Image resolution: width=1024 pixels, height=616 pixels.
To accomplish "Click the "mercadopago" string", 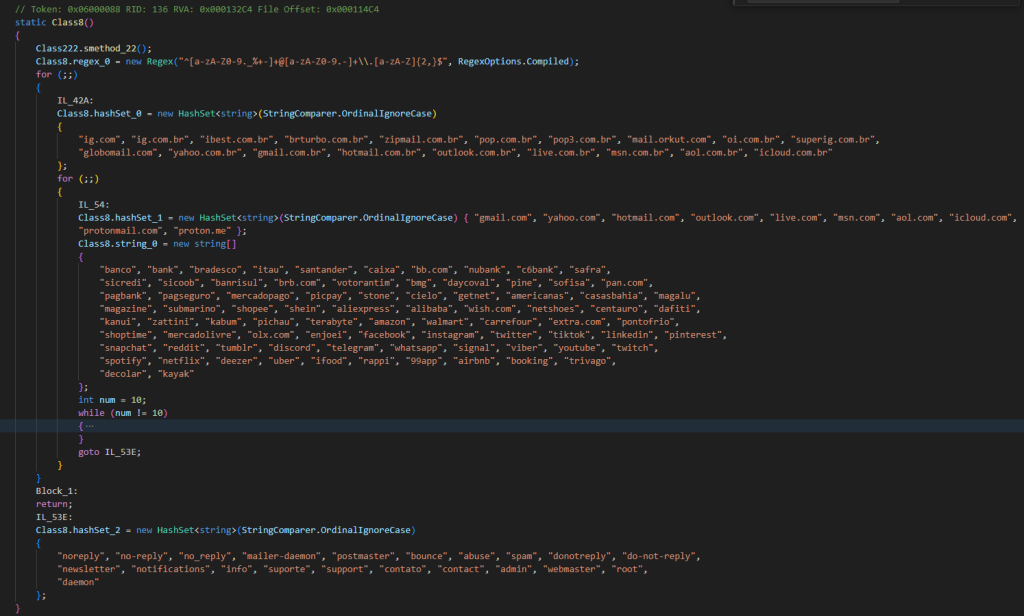I will [260, 296].
